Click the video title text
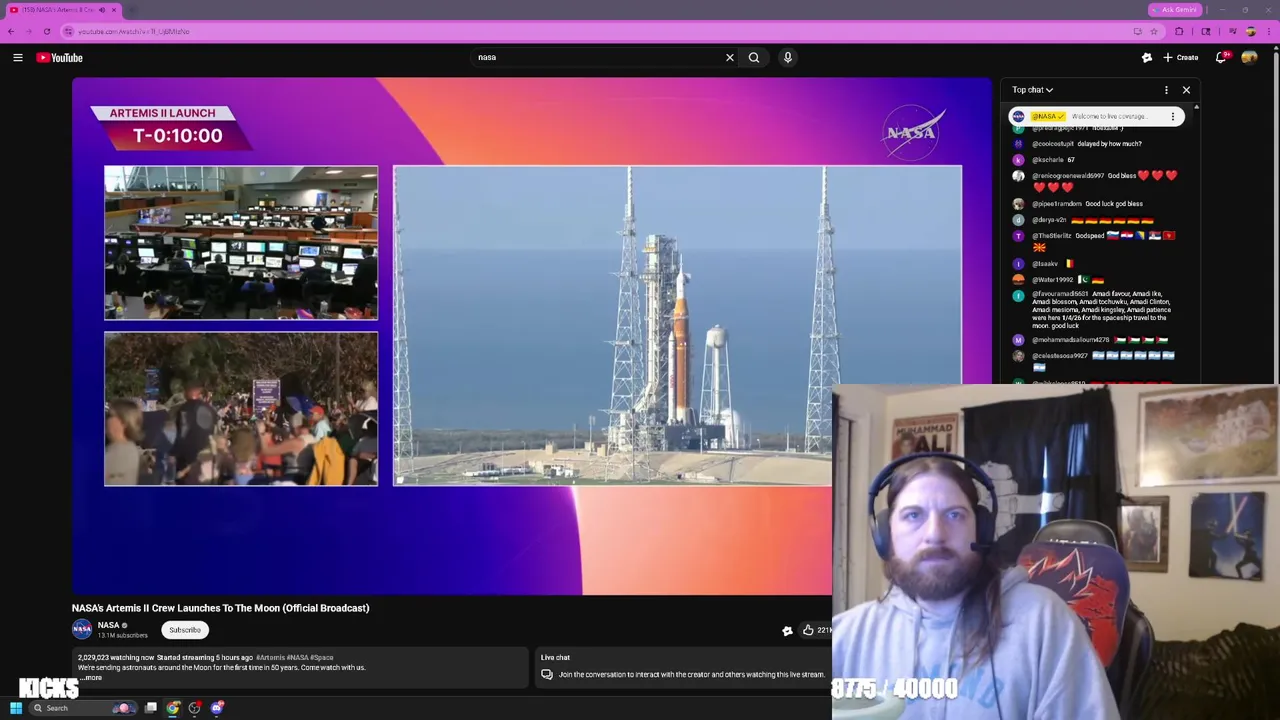The height and width of the screenshot is (720, 1280). [220, 608]
